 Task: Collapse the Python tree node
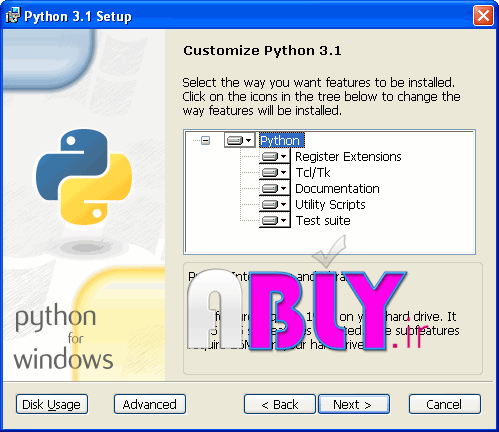point(206,140)
